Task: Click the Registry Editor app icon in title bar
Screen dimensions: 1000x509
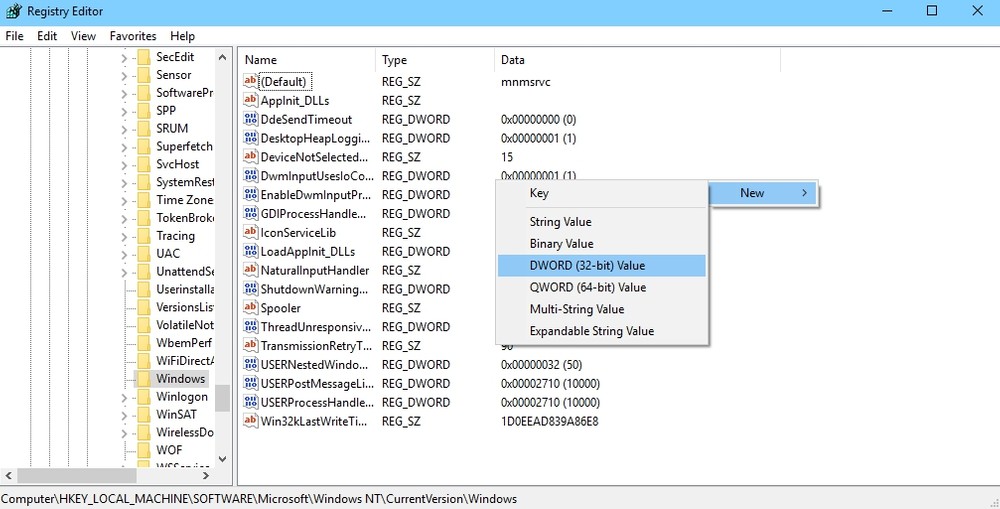Action: (13, 11)
